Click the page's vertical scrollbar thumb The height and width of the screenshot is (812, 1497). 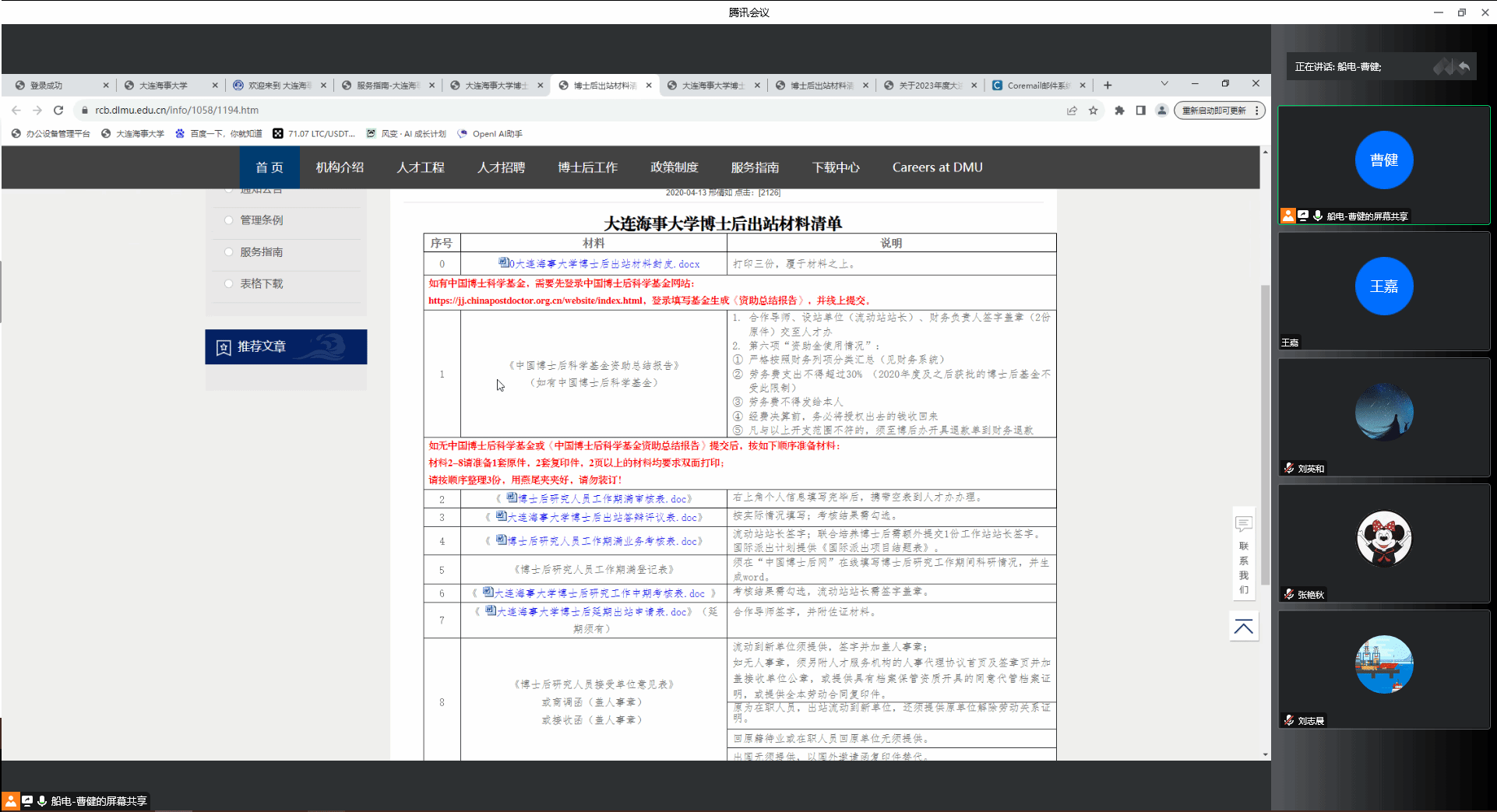point(1265,436)
